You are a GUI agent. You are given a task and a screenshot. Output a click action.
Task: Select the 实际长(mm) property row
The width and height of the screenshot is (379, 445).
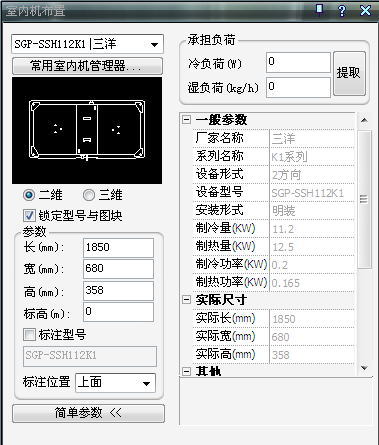pyautogui.click(x=273, y=318)
